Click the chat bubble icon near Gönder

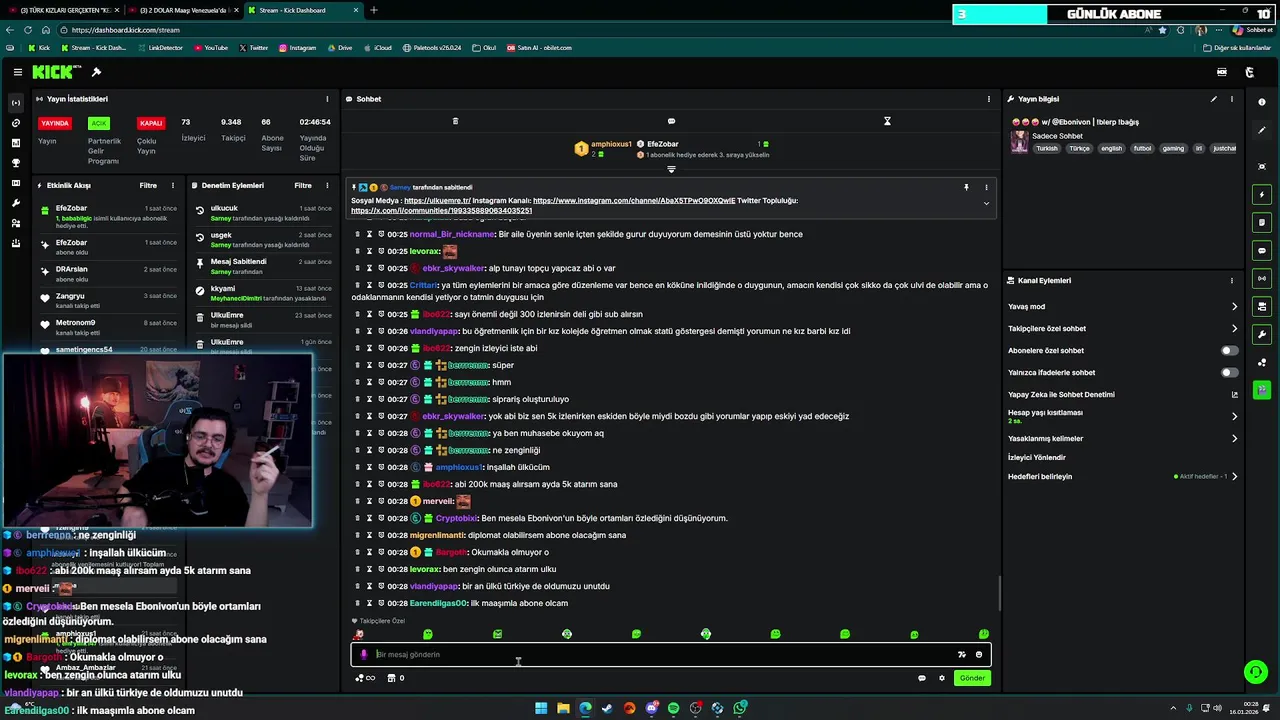point(922,678)
